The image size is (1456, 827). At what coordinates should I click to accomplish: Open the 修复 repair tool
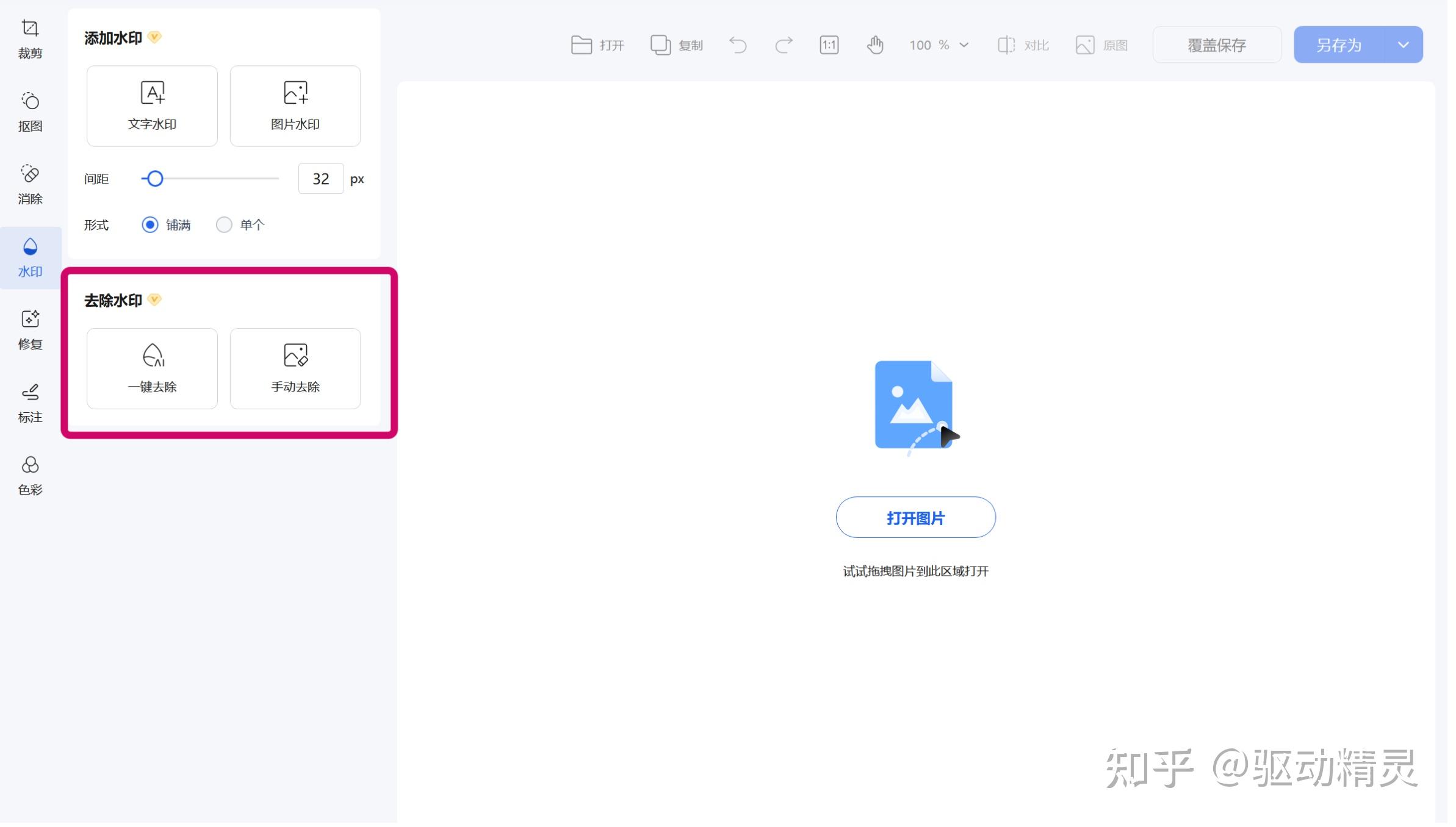point(30,329)
